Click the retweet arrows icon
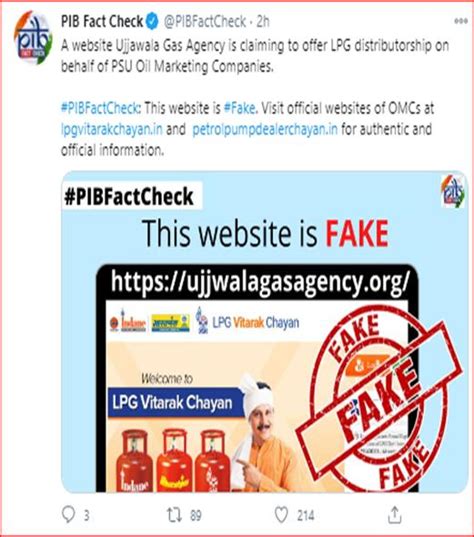This screenshot has height=537, width=474. tap(174, 515)
